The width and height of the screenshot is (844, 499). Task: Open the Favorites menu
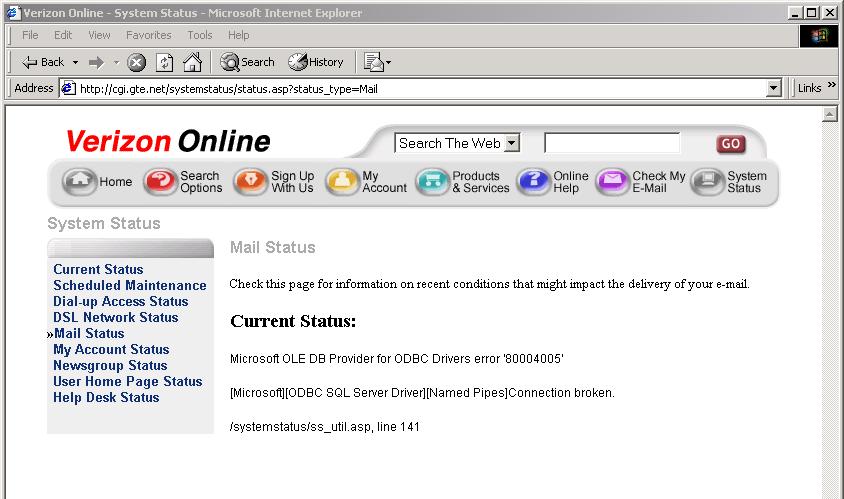149,36
